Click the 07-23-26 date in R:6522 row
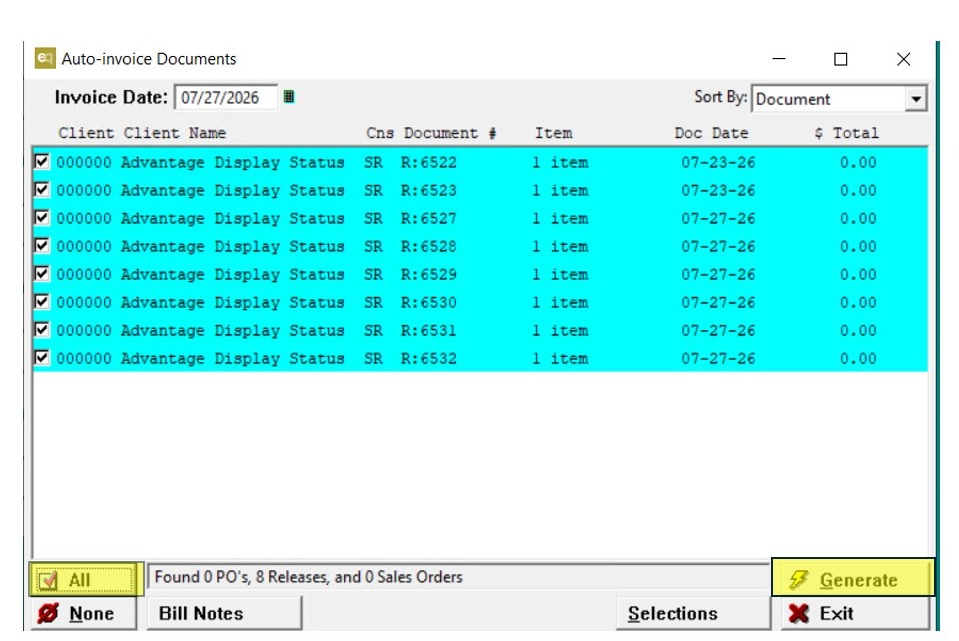Screen dimensions: 959x641 [x=718, y=162]
